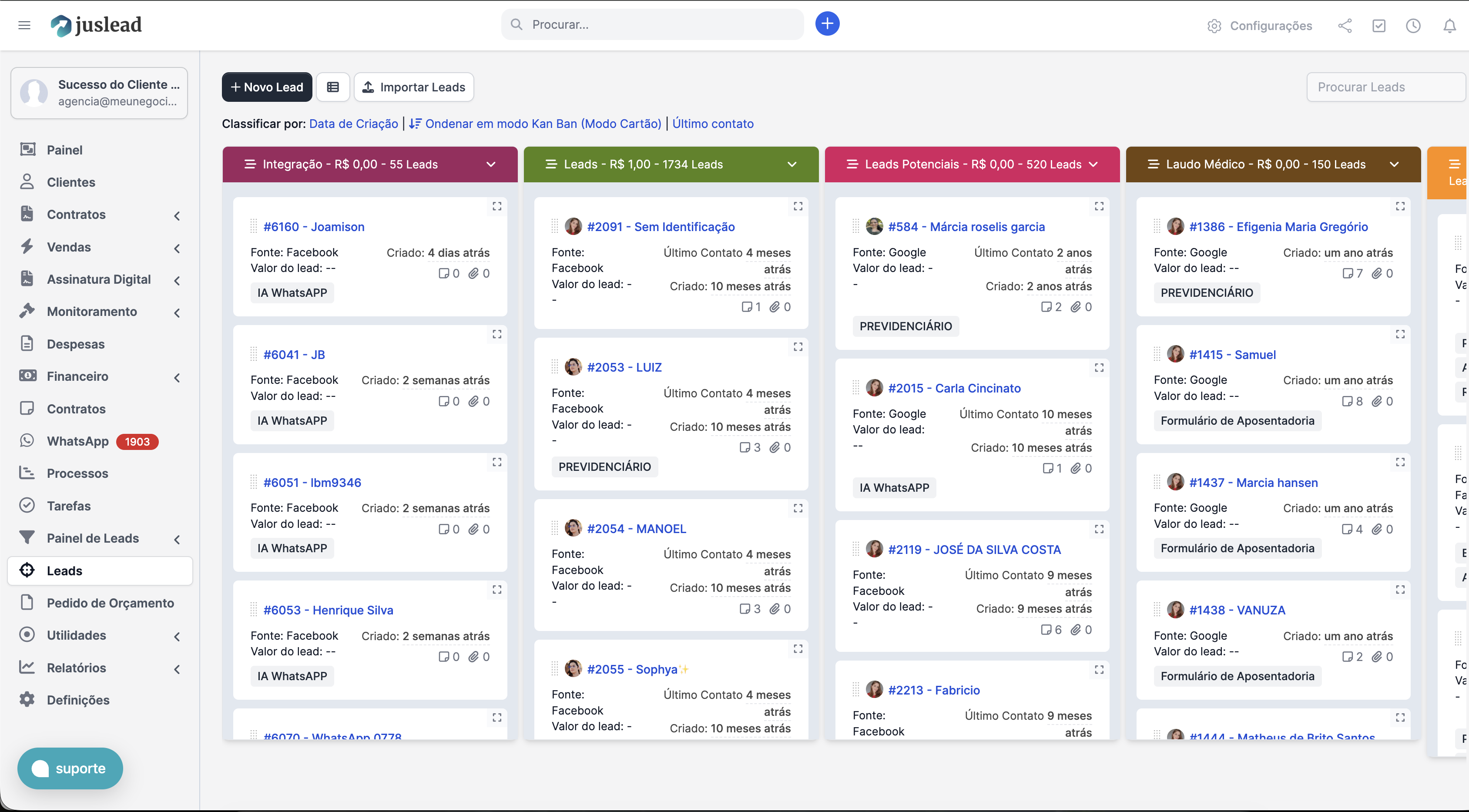Open the notifications bell icon
1469x812 pixels.
click(1449, 26)
